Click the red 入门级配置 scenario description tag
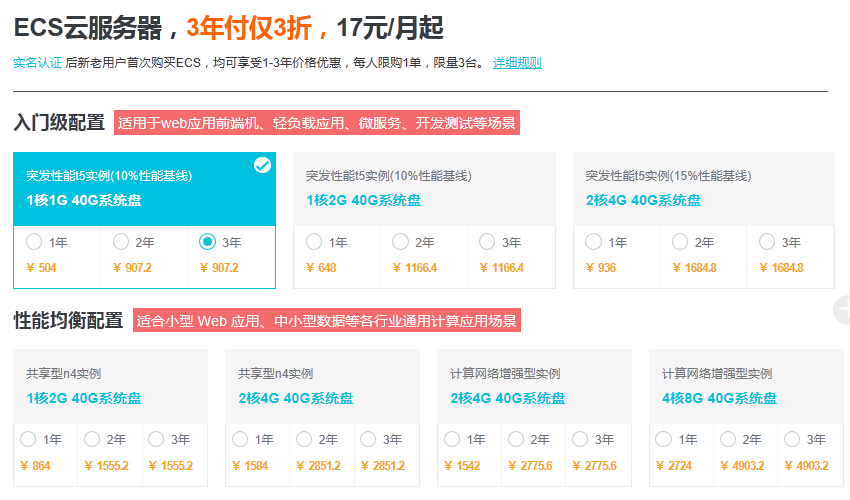 (x=317, y=124)
